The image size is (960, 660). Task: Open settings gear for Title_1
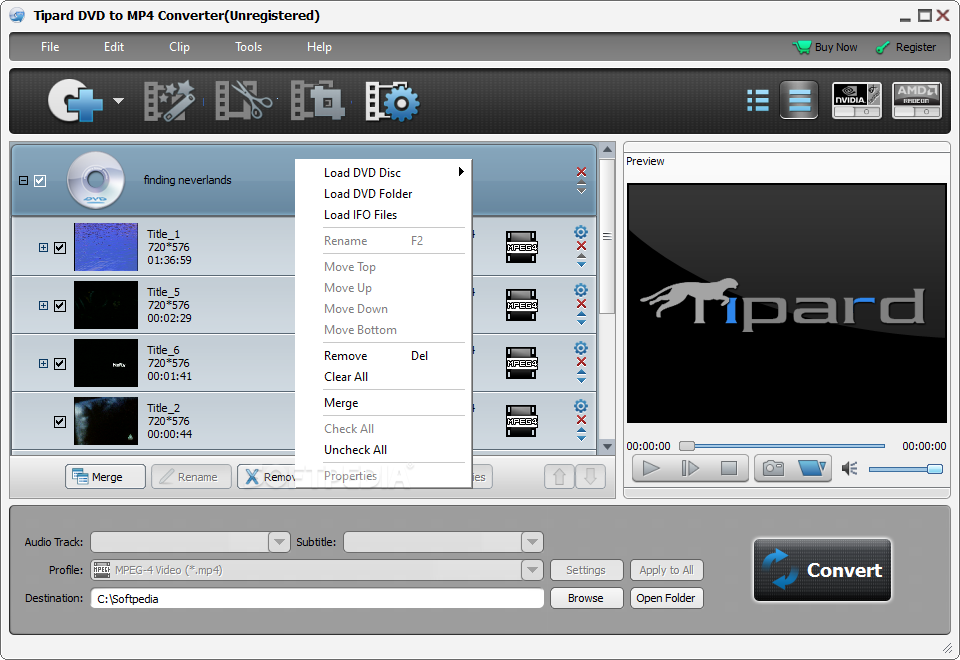click(581, 231)
